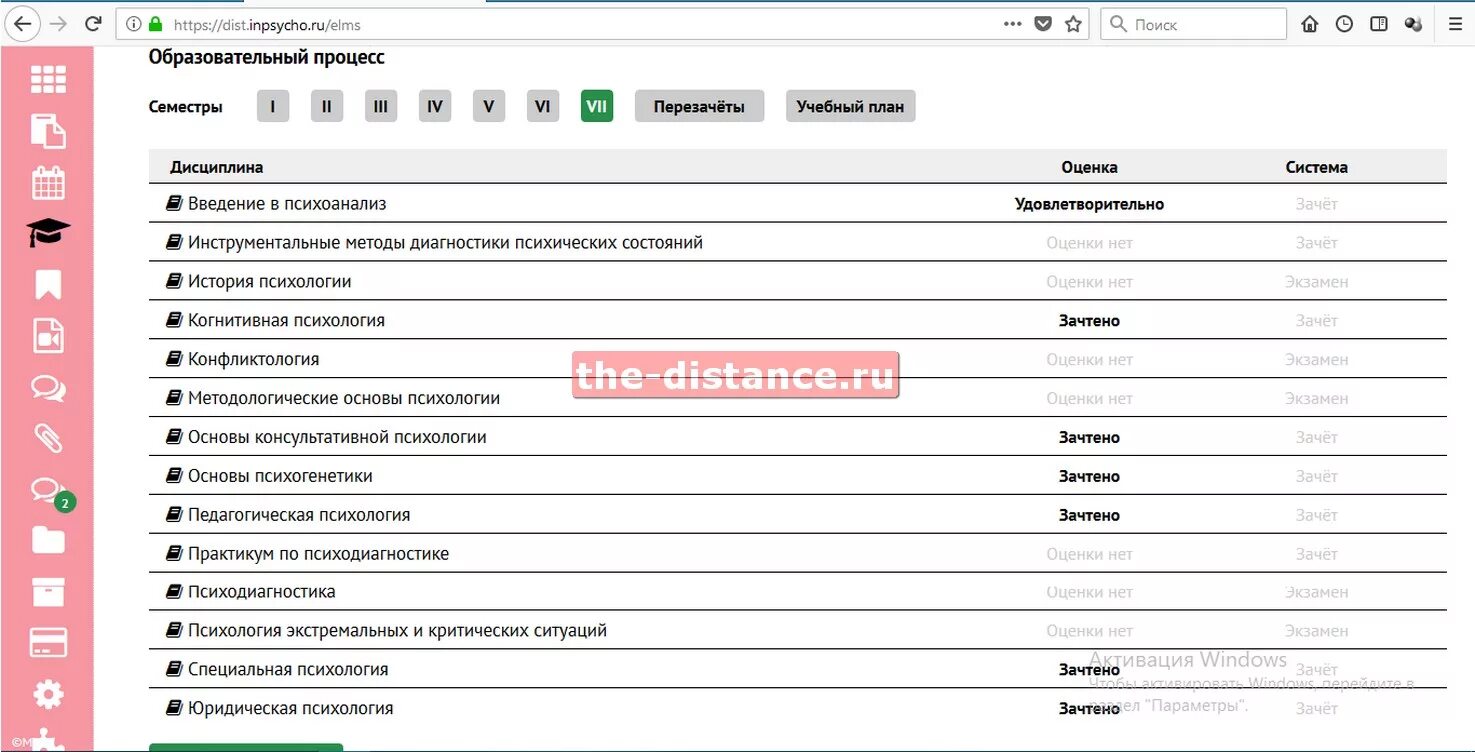Click Экзамен cell for Конфликтология row
1475x752 pixels.
click(1316, 359)
